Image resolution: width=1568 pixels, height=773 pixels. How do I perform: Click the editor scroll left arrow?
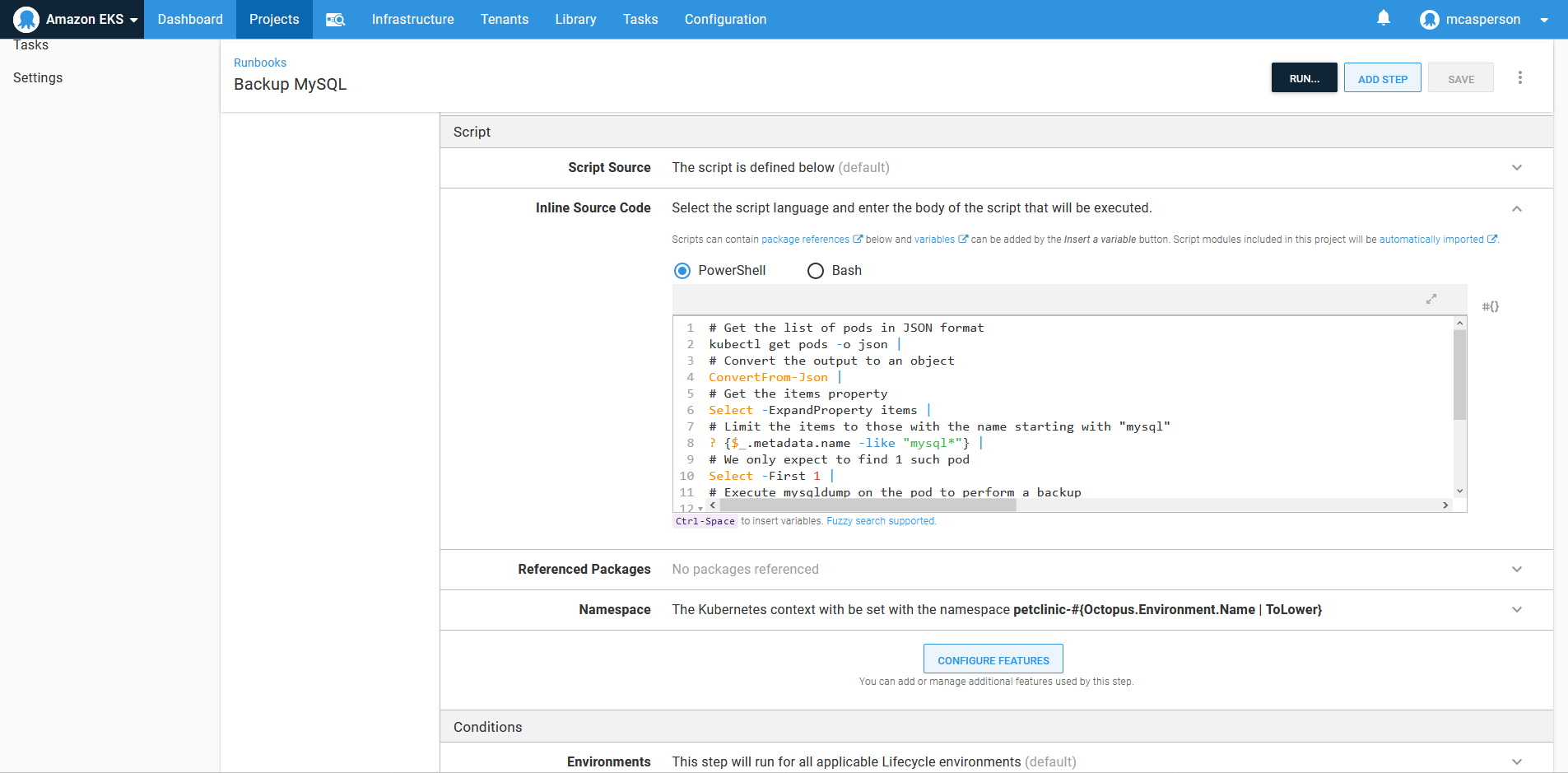[x=713, y=505]
